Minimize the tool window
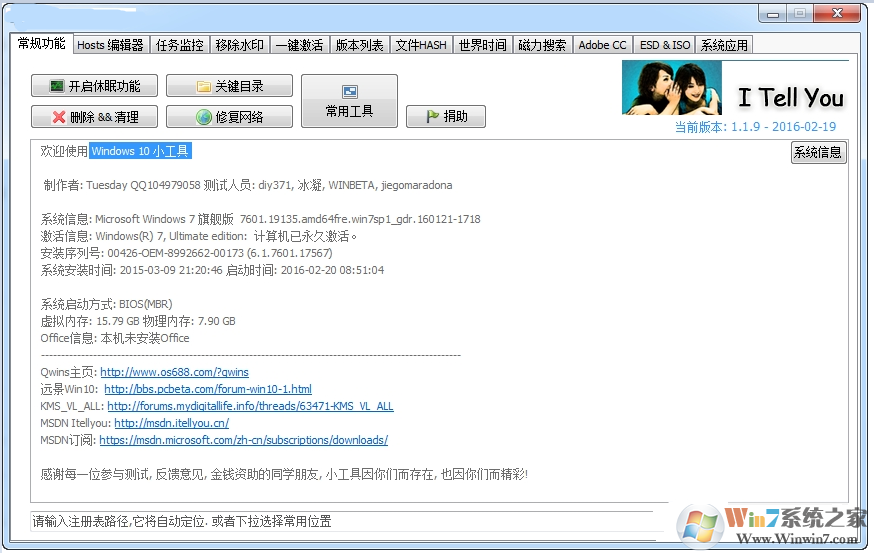 (x=773, y=14)
